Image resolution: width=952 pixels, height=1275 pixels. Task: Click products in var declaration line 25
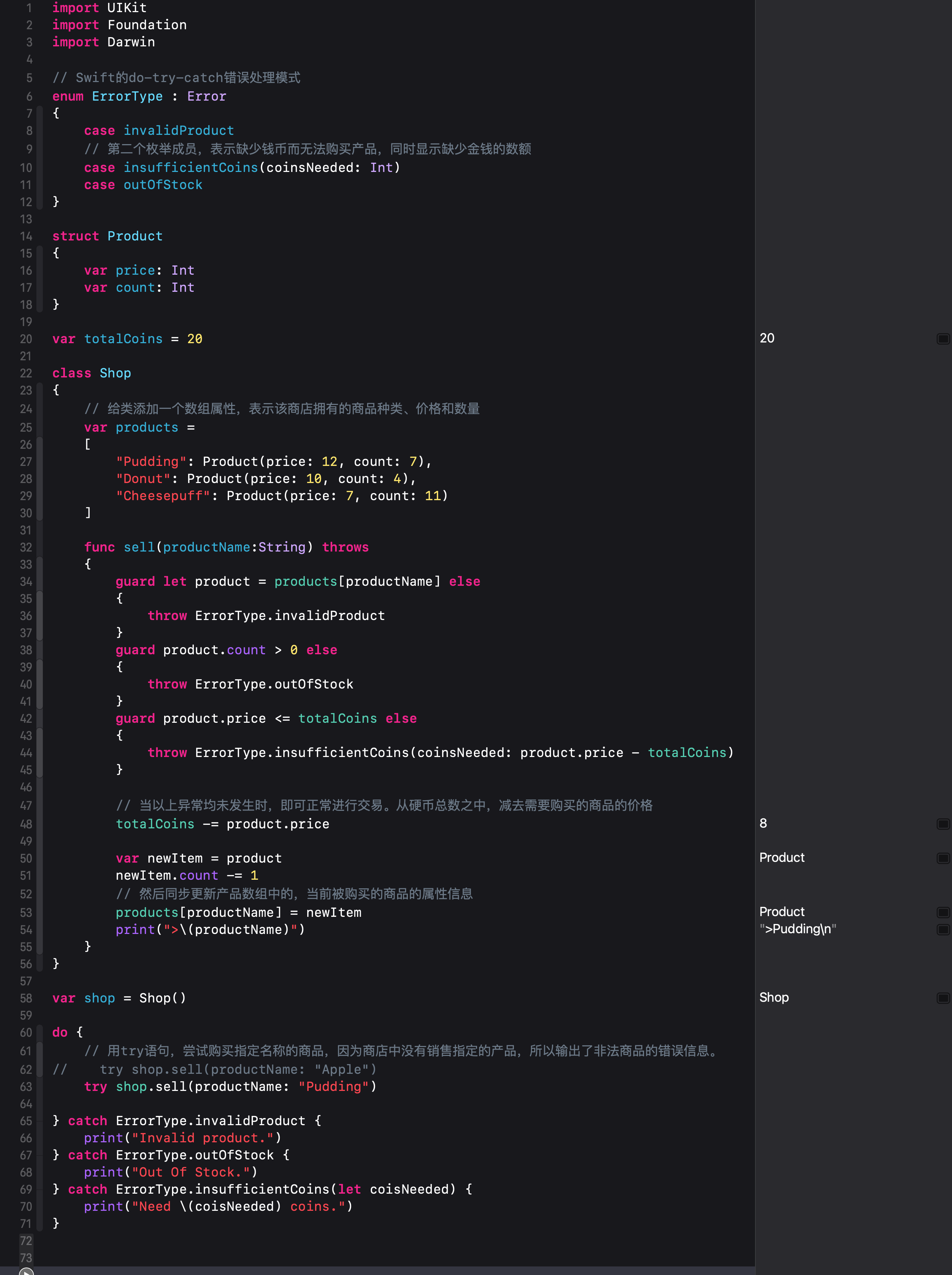coord(147,427)
